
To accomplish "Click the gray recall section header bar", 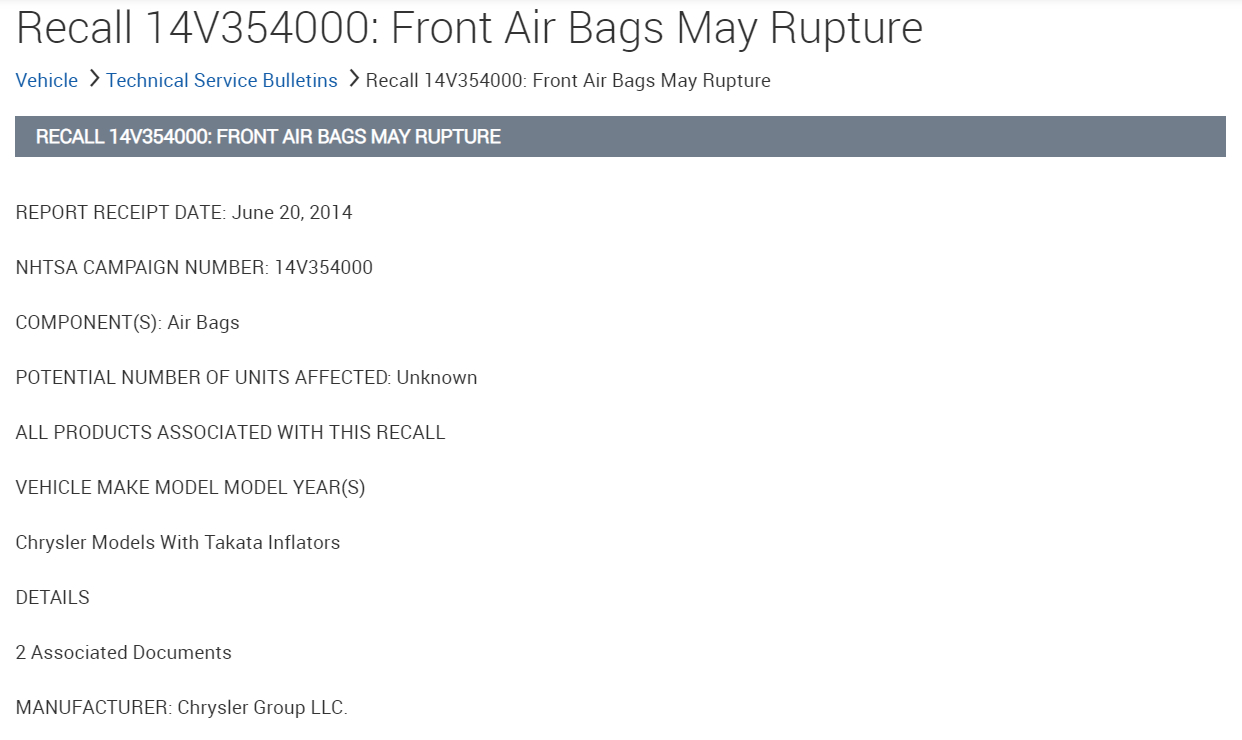I will [620, 137].
